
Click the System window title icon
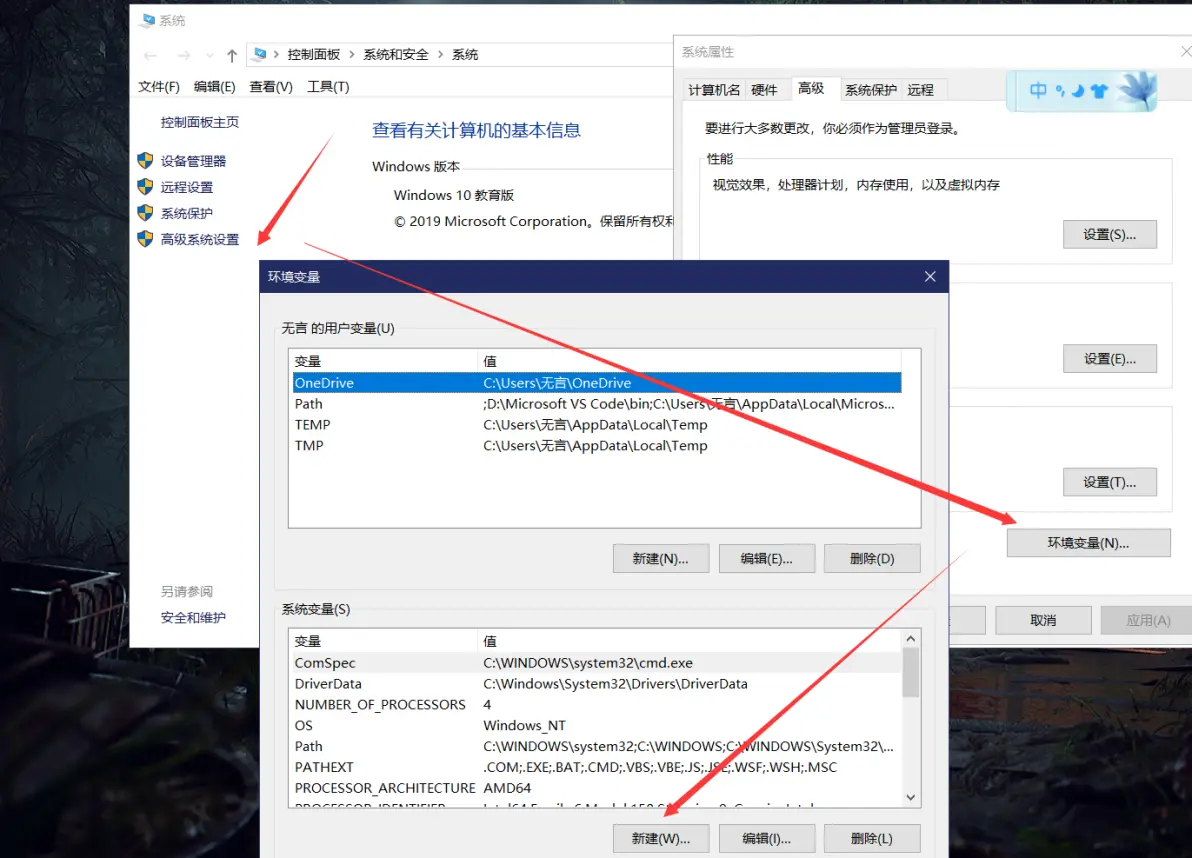pyautogui.click(x=147, y=21)
